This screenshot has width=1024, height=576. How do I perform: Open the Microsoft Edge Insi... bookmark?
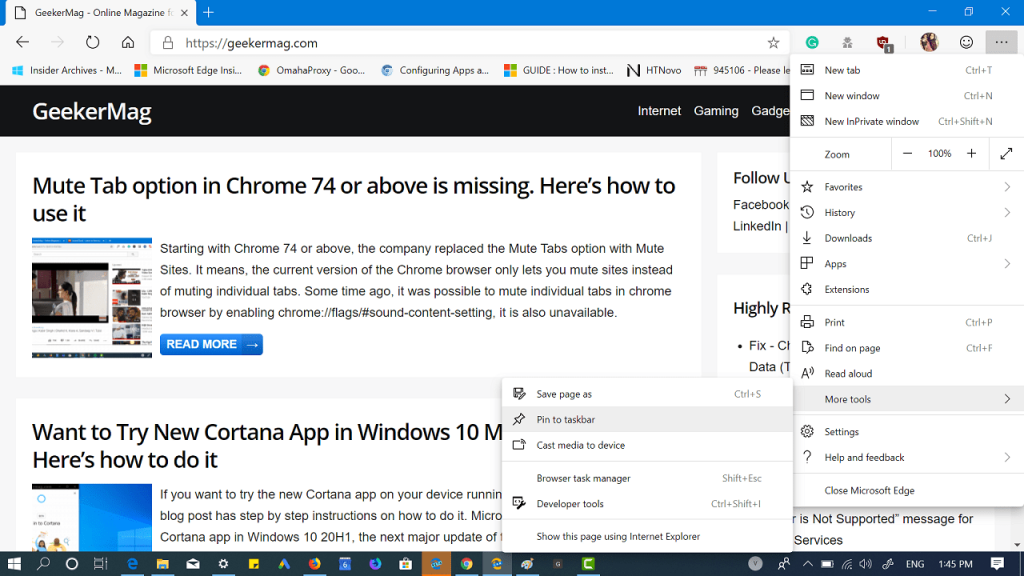tap(188, 70)
